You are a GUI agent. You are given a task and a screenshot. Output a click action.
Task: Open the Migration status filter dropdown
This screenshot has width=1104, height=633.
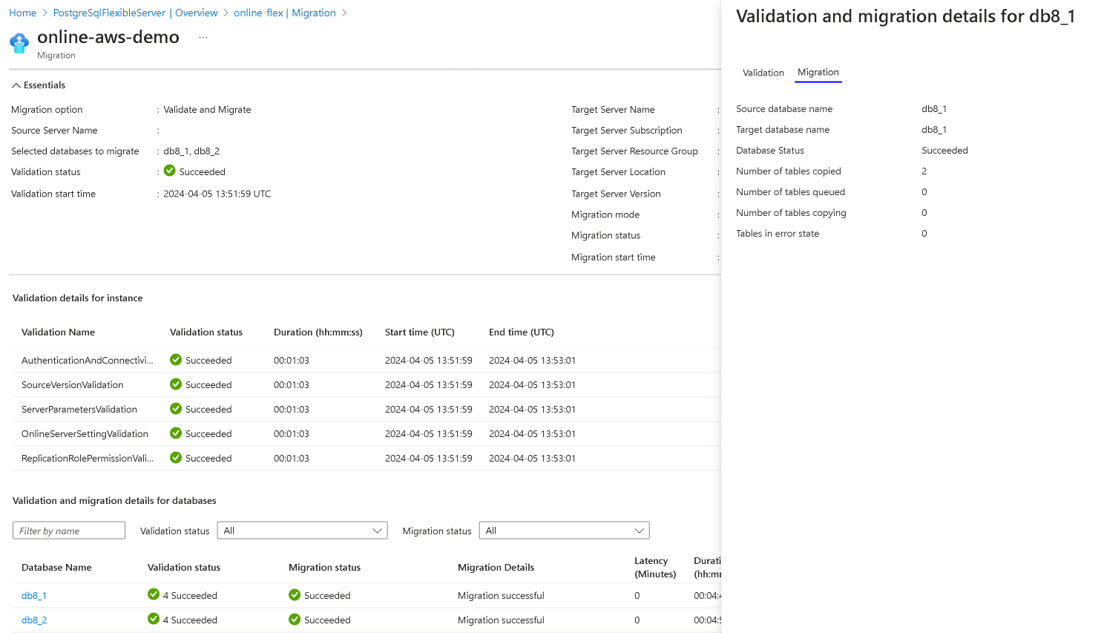tap(564, 530)
